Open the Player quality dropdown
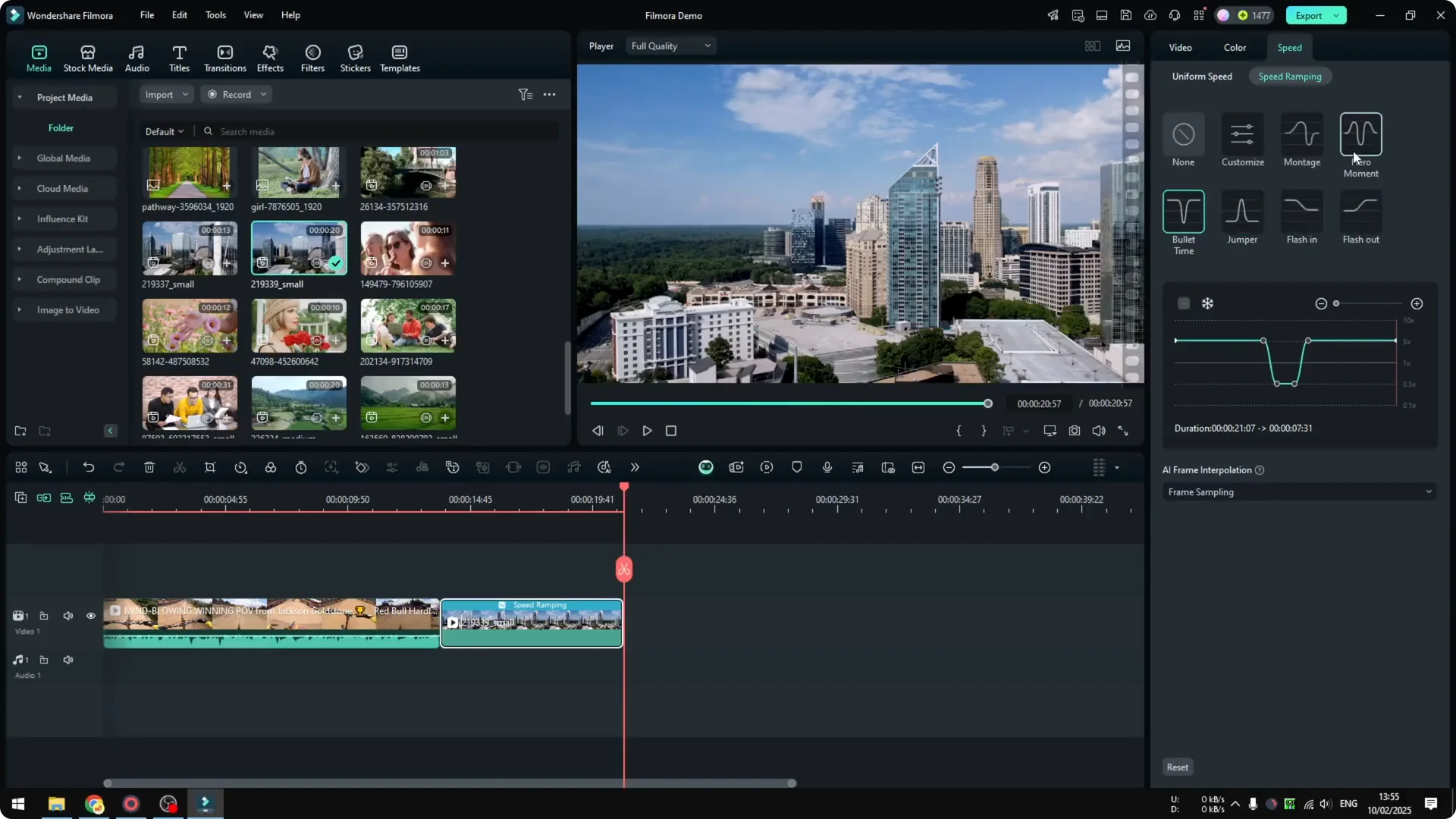The width and height of the screenshot is (1456, 819). [x=670, y=45]
